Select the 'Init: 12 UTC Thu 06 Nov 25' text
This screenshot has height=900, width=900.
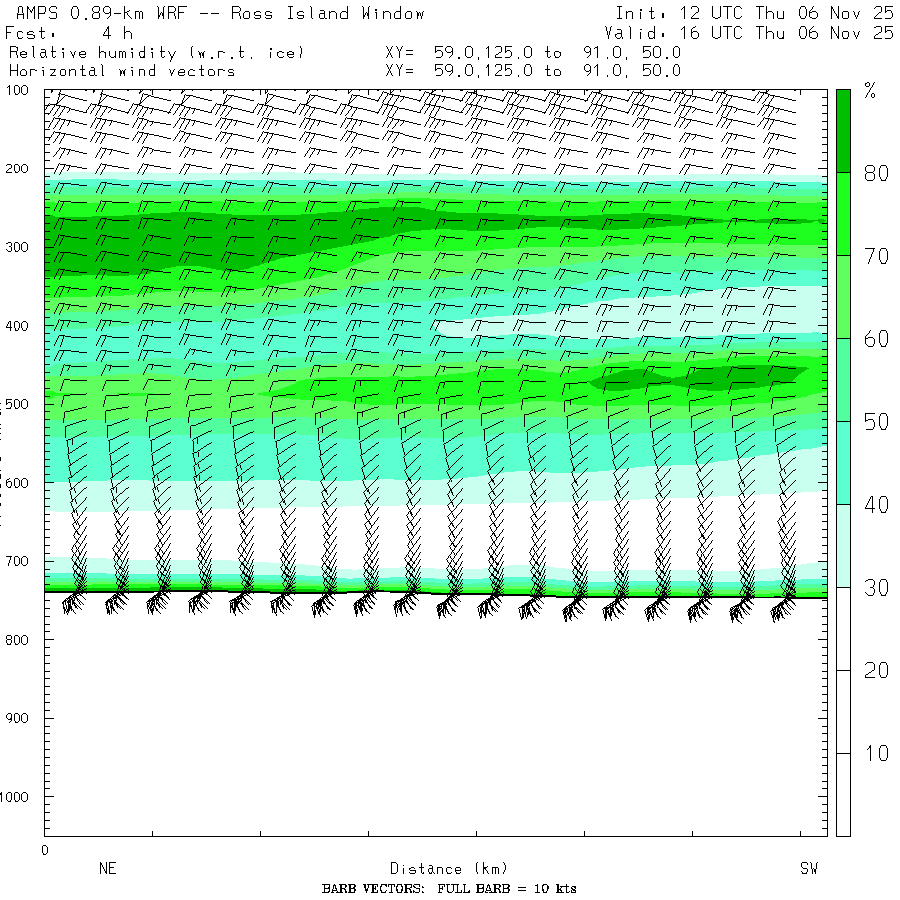click(x=754, y=13)
